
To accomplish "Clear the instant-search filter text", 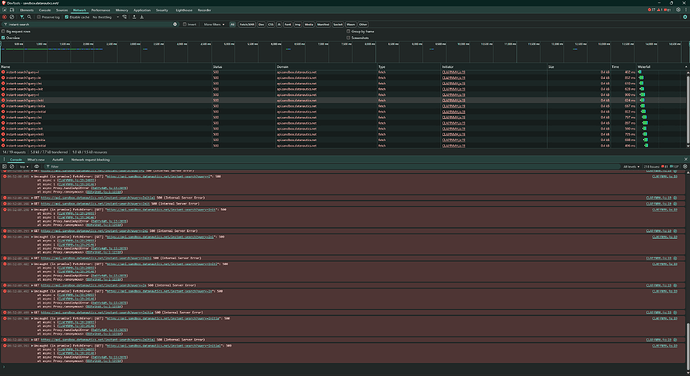I will 175,24.
